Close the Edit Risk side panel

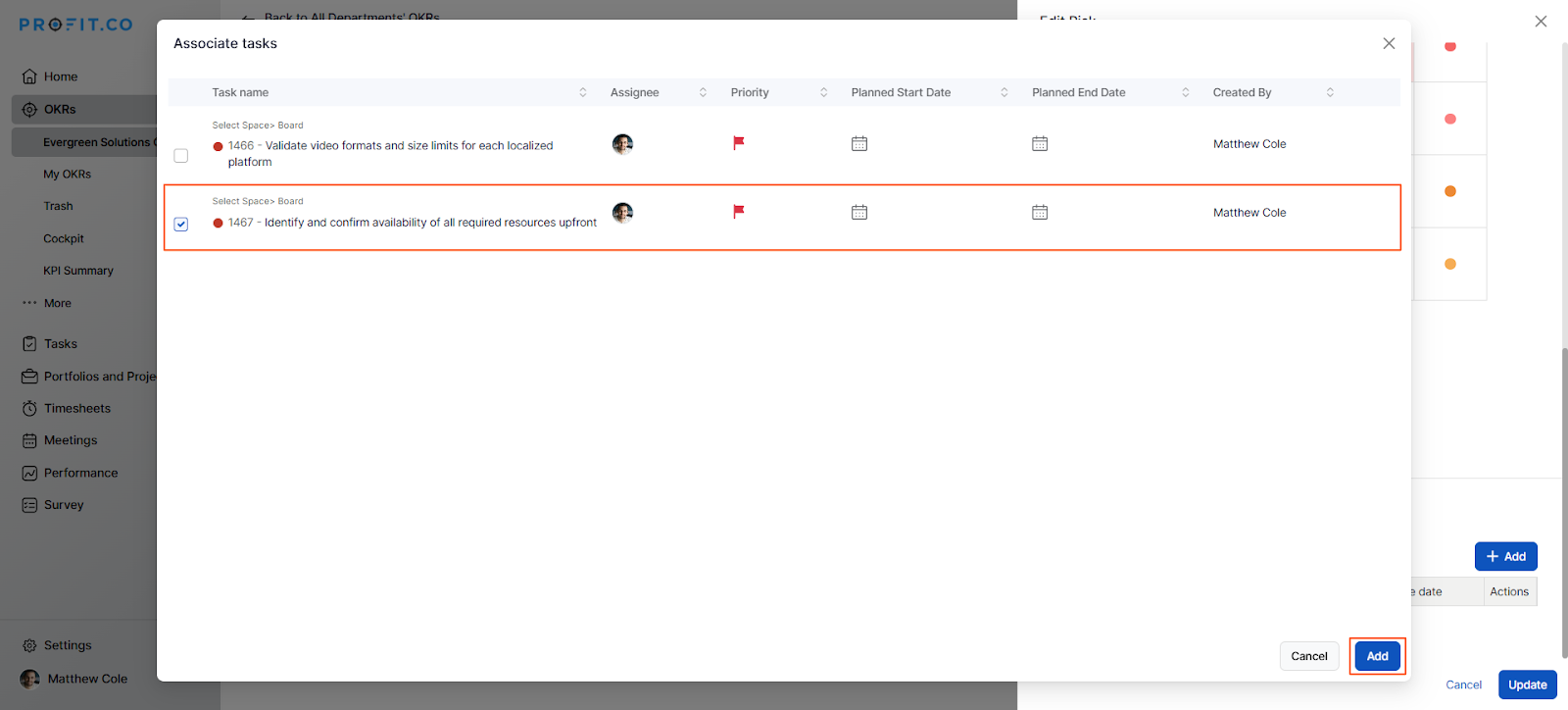(1541, 21)
